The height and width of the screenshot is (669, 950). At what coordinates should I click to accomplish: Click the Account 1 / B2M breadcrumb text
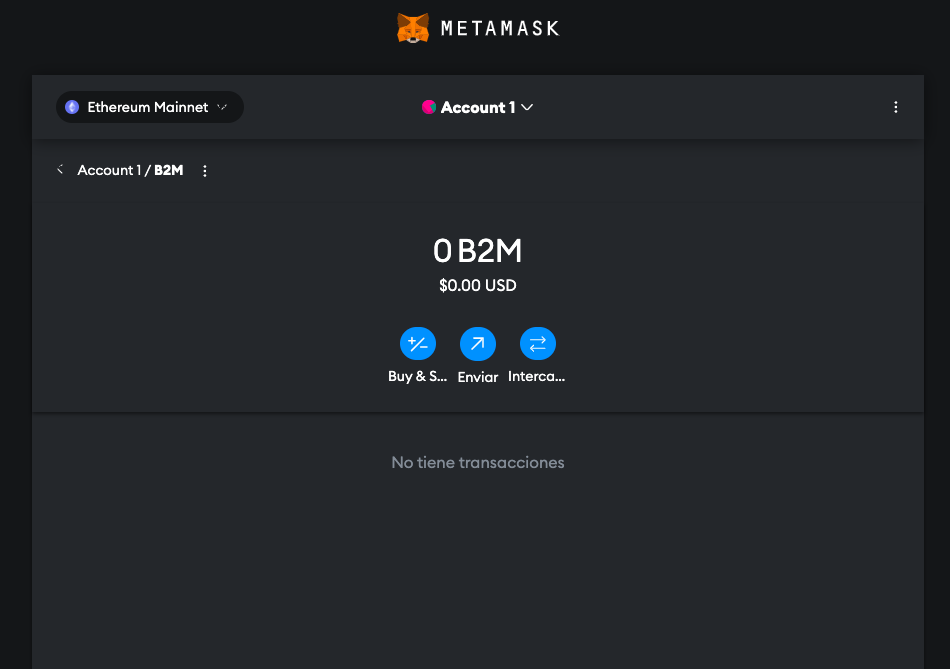point(130,170)
